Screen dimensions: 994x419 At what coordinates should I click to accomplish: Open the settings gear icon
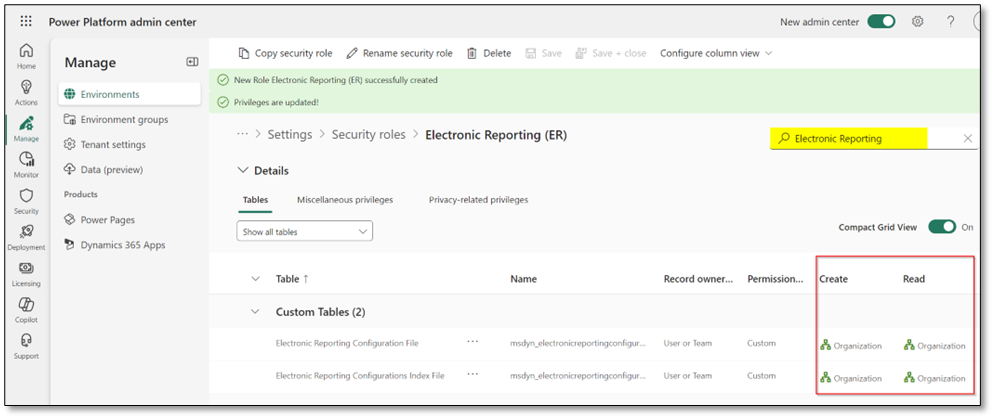917,22
